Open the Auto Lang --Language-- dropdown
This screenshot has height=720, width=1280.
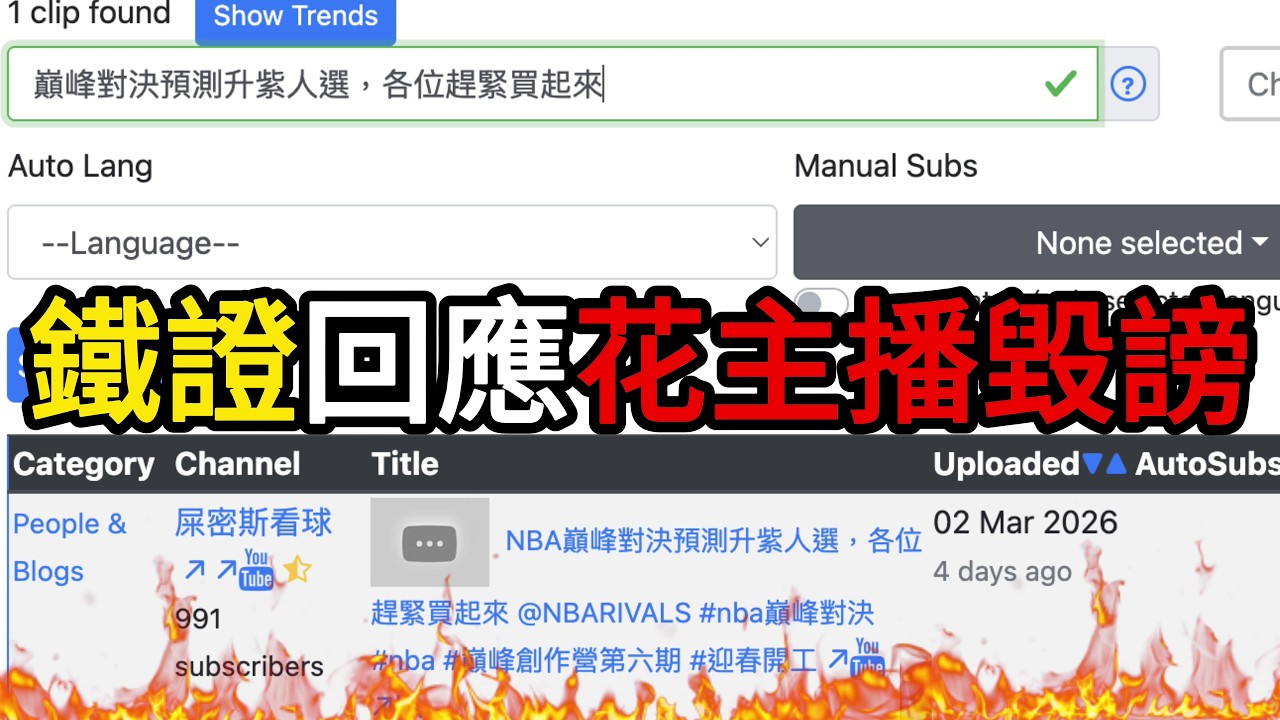pos(392,242)
